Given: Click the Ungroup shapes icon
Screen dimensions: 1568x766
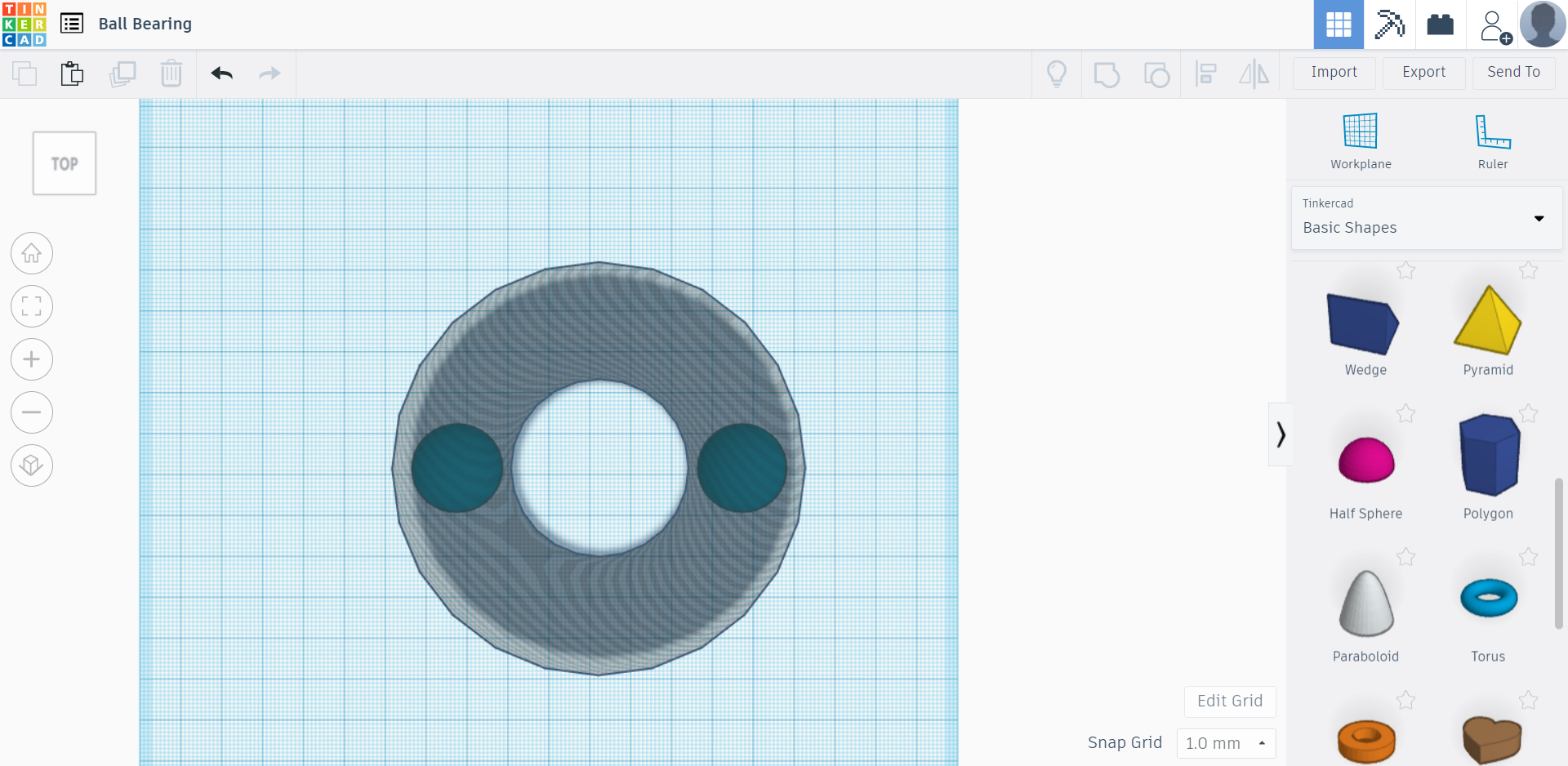Looking at the screenshot, I should [1156, 74].
